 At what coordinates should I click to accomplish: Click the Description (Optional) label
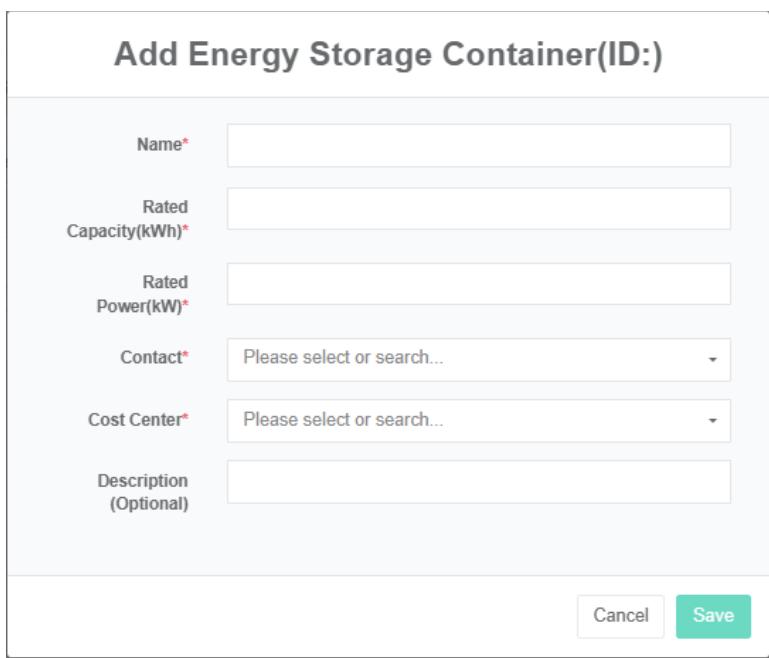(143, 492)
